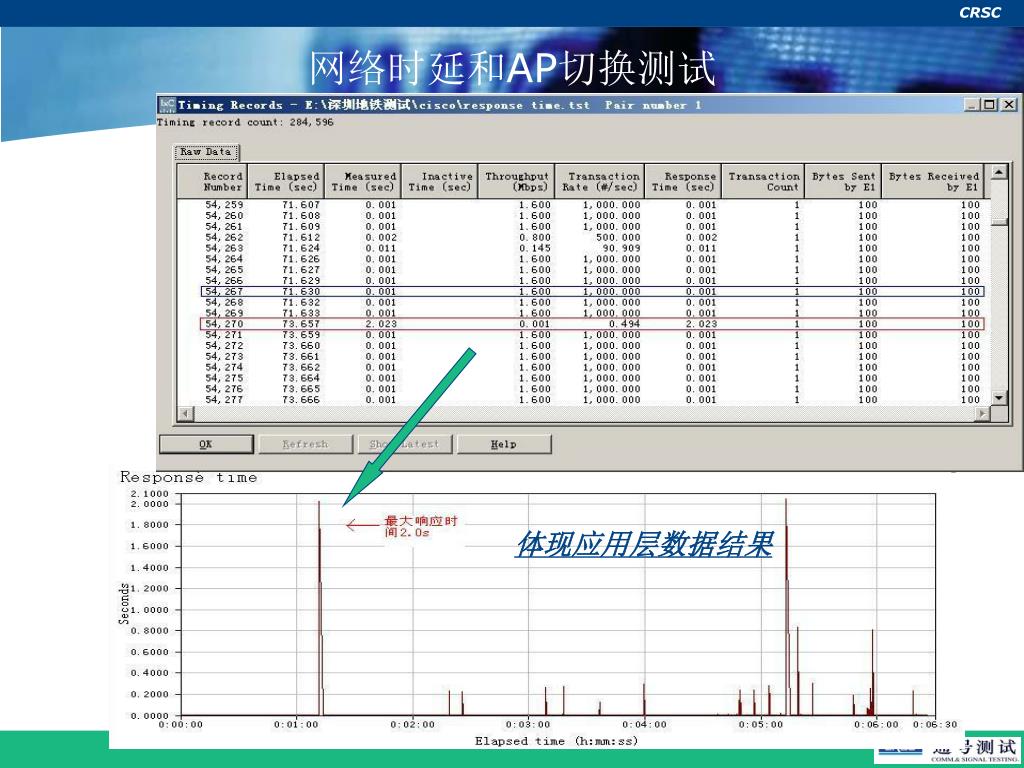Click the Response time chart title
Viewport: 1024px width, 768px height.
[x=189, y=477]
